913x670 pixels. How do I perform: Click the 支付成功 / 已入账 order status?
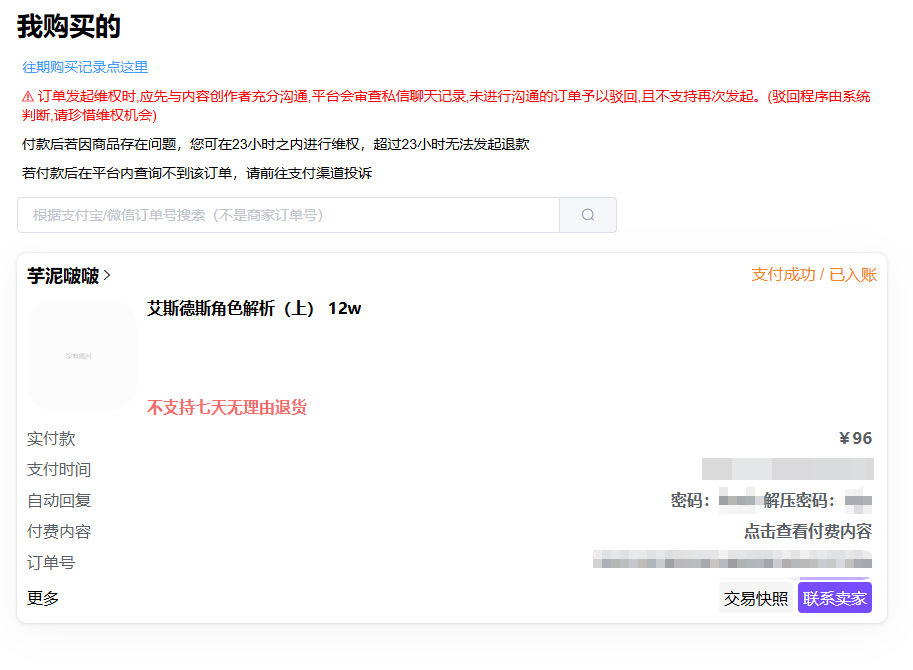pyautogui.click(x=813, y=275)
